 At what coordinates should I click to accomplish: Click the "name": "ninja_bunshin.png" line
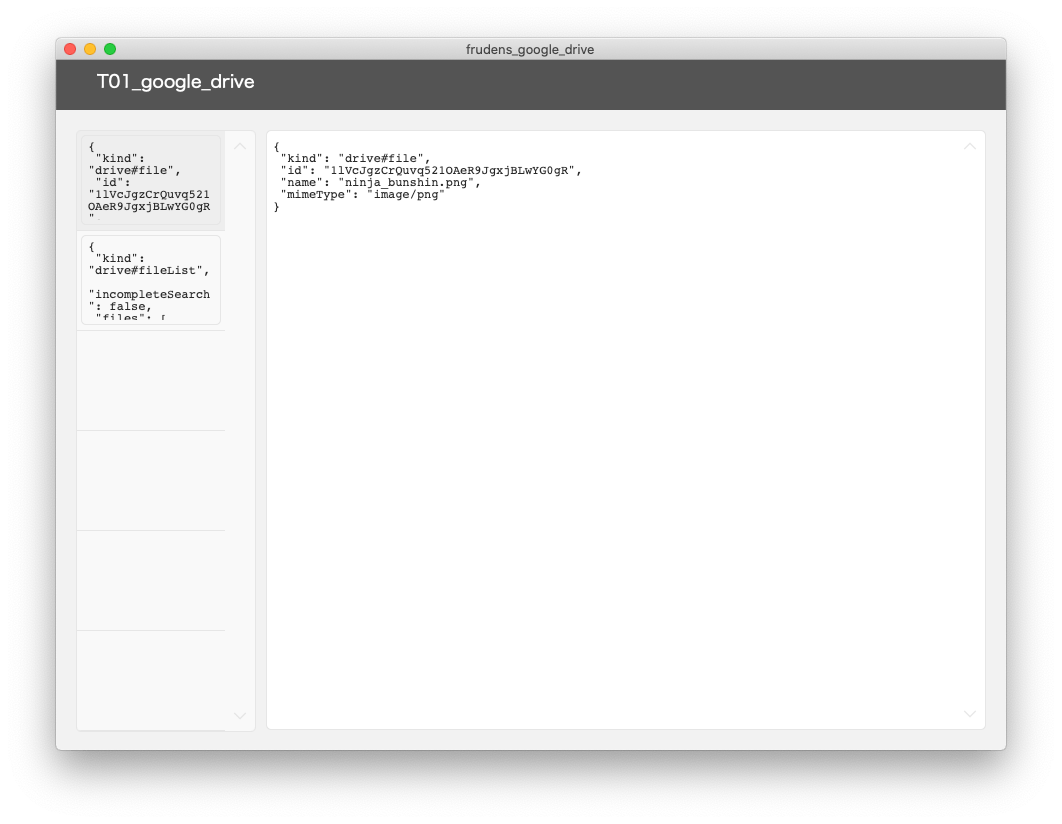[381, 183]
